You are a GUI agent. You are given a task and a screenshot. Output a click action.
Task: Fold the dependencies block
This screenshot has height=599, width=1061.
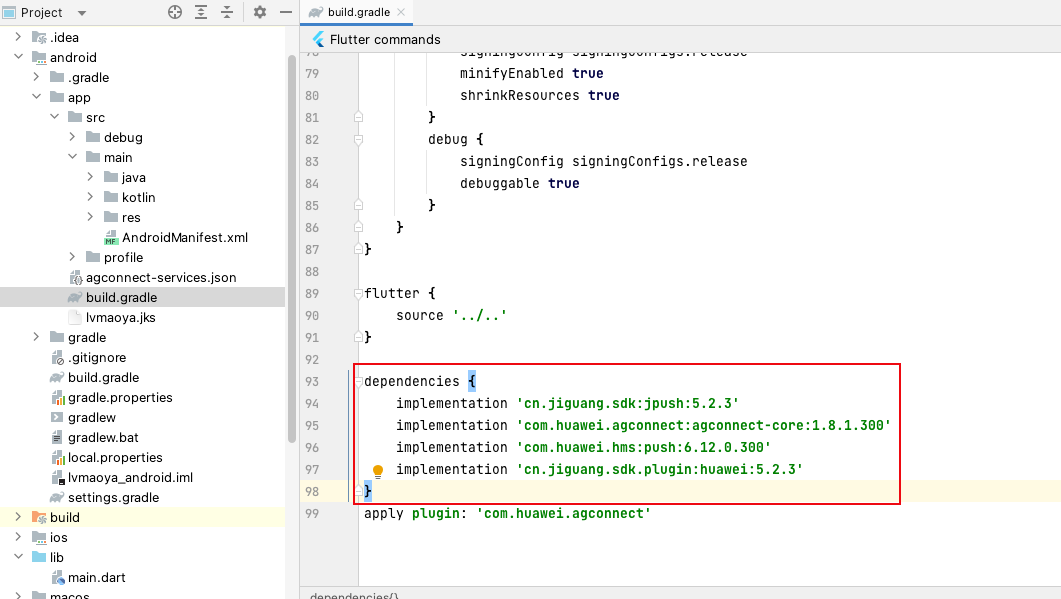coord(358,381)
